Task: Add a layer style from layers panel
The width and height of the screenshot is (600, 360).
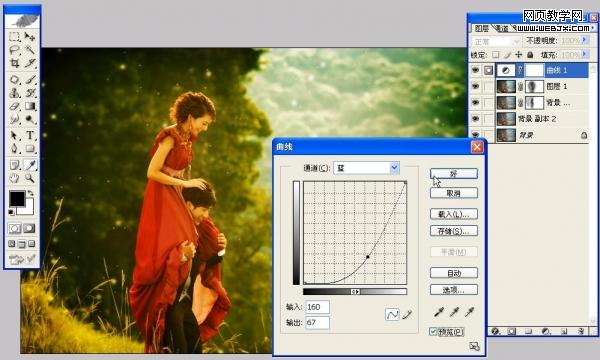Action: click(x=495, y=331)
